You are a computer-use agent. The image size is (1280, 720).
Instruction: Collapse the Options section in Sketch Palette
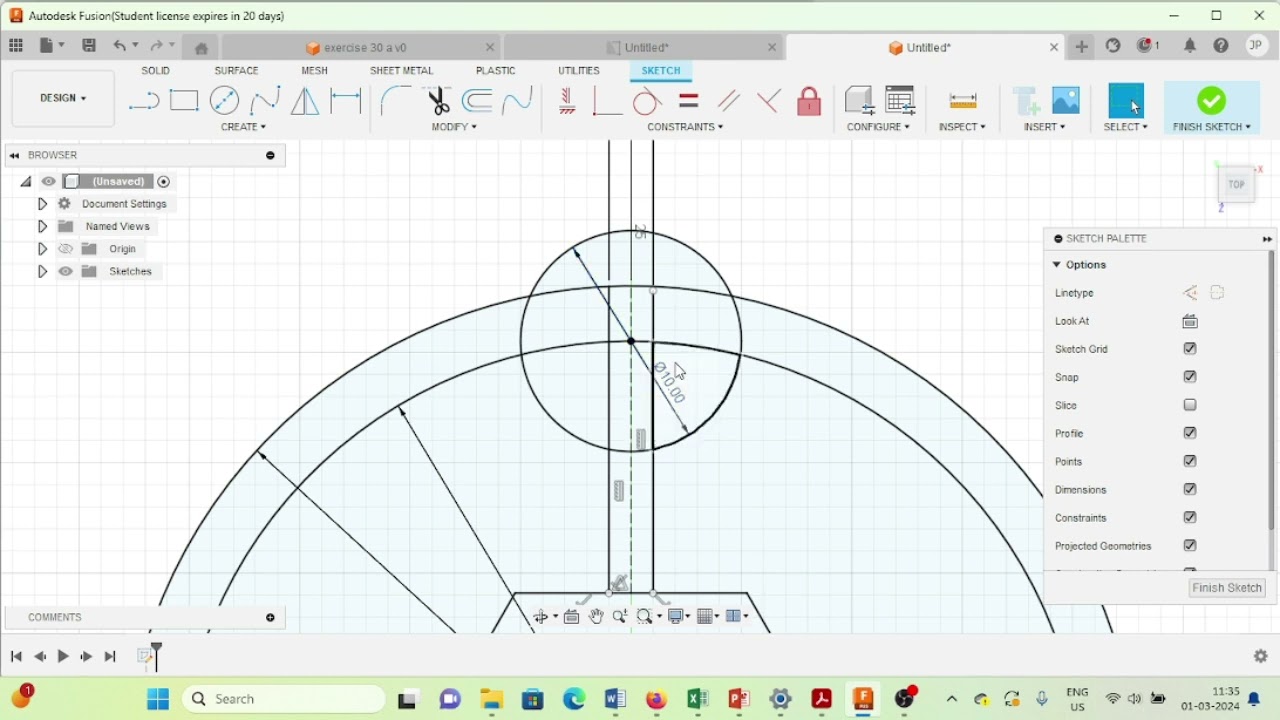(1057, 265)
